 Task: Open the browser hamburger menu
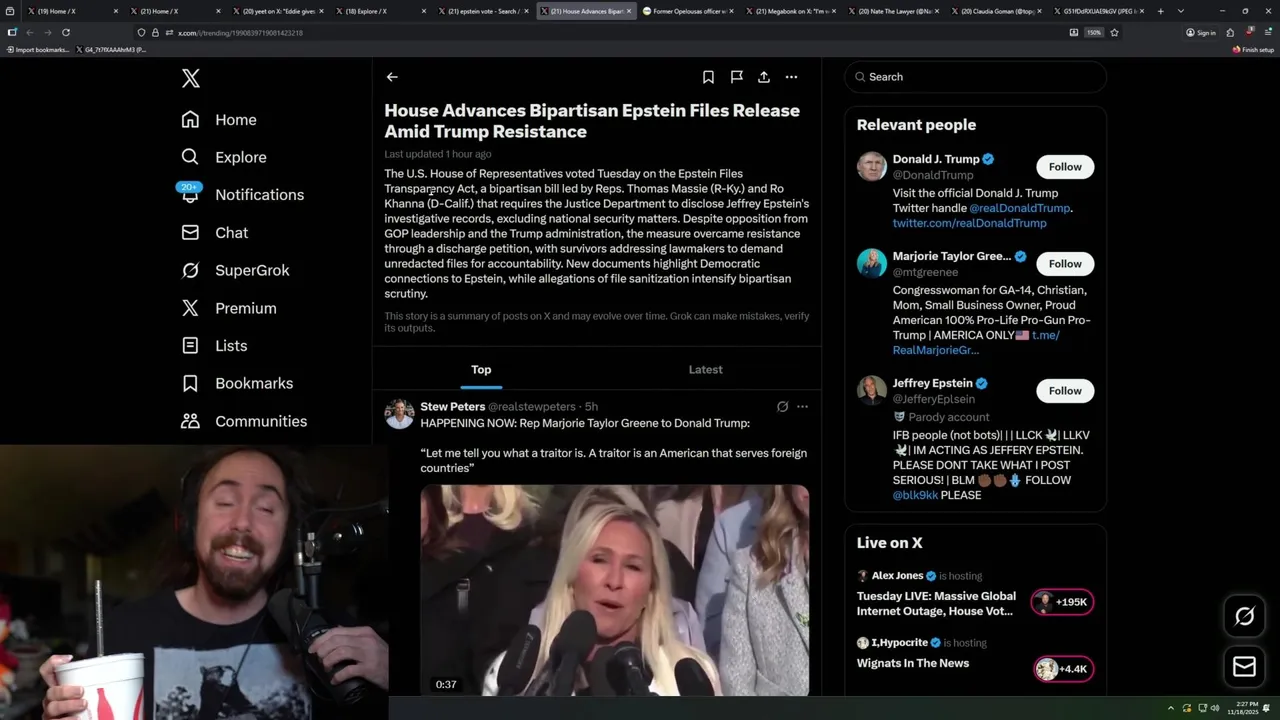click(x=1267, y=32)
